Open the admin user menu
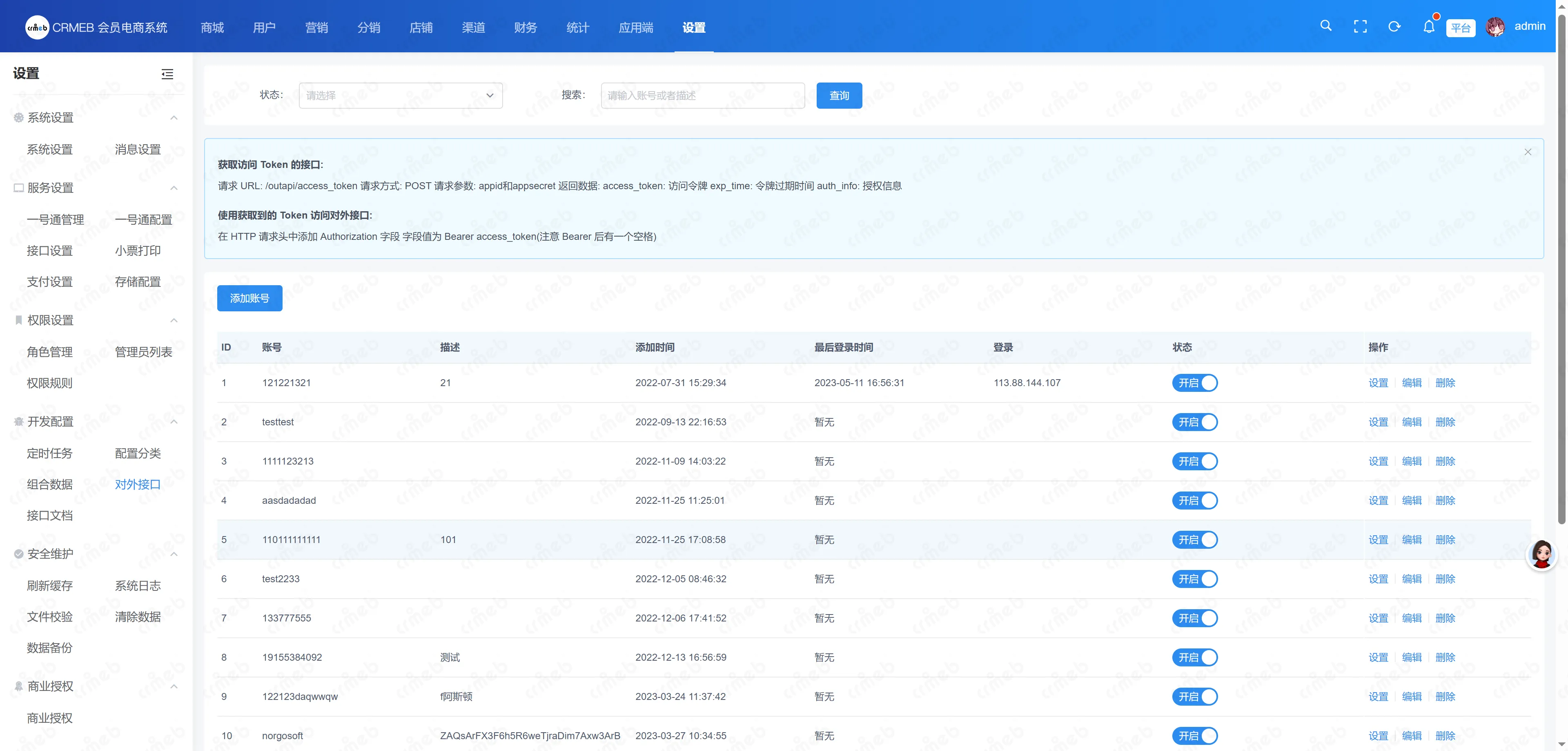The height and width of the screenshot is (751, 1568). point(1530,26)
